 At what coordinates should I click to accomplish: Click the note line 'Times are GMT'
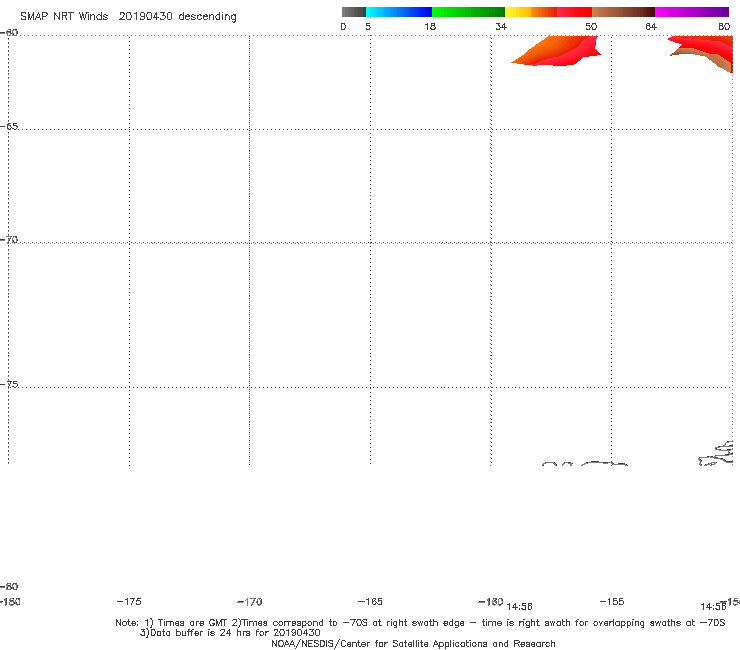click(193, 623)
